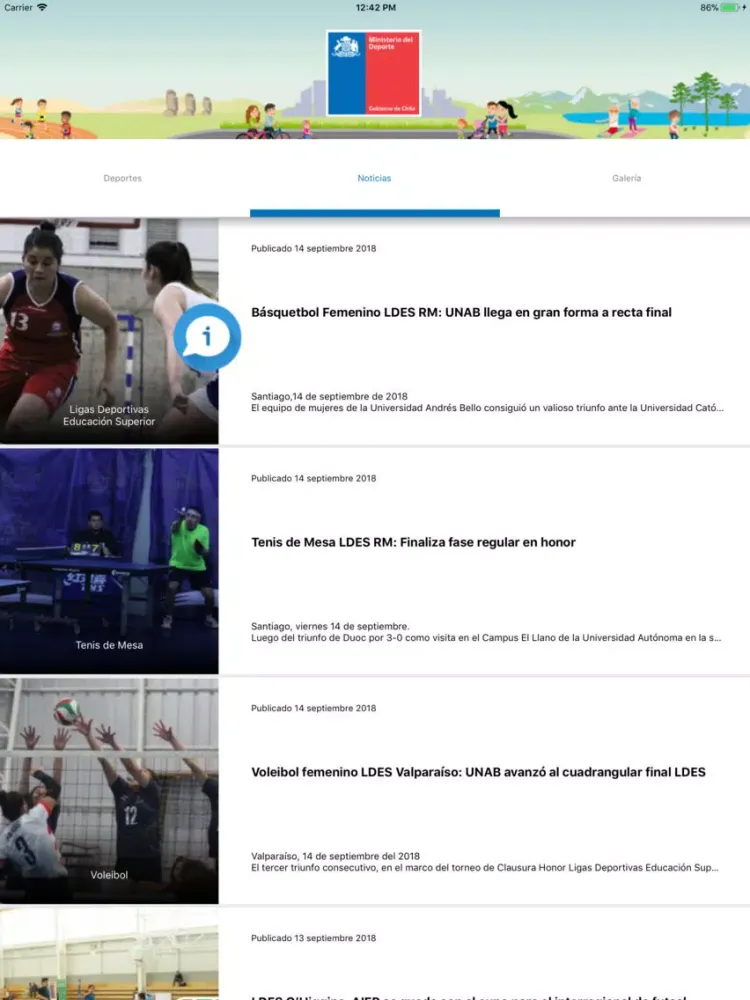Tap the battery indicator icon
The image size is (750, 1000).
730,8
